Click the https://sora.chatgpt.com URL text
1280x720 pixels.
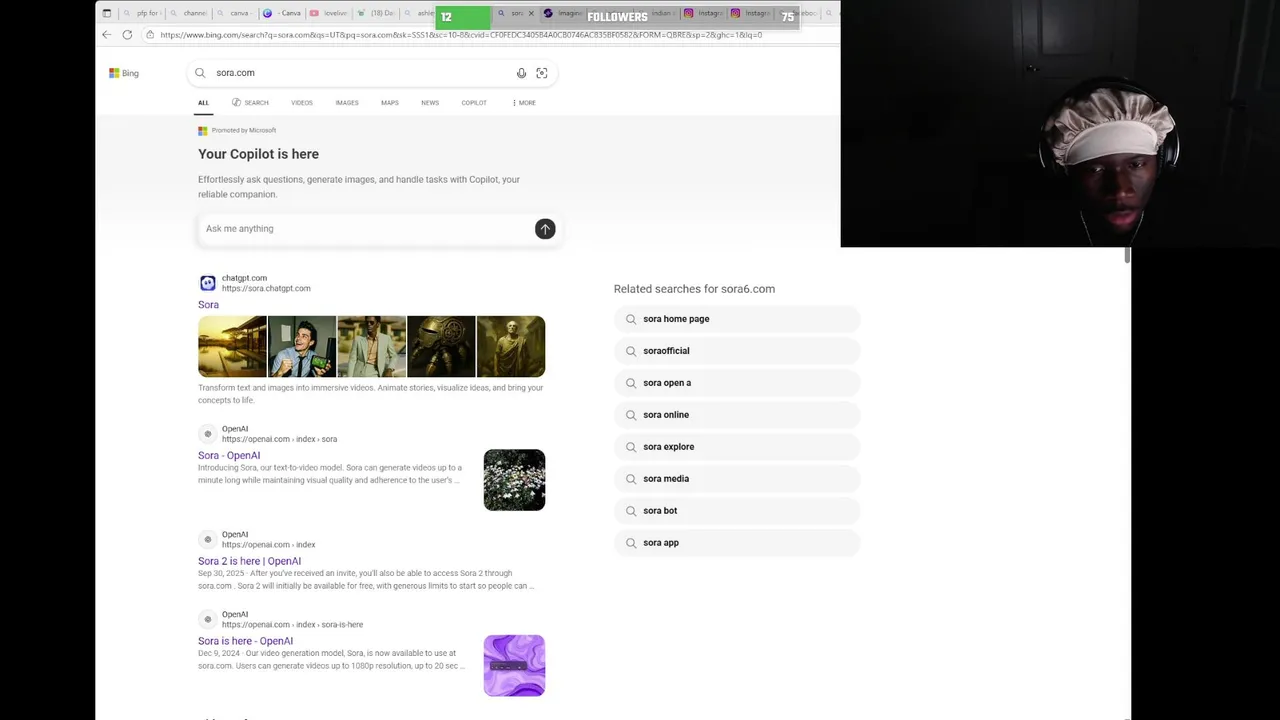266,289
